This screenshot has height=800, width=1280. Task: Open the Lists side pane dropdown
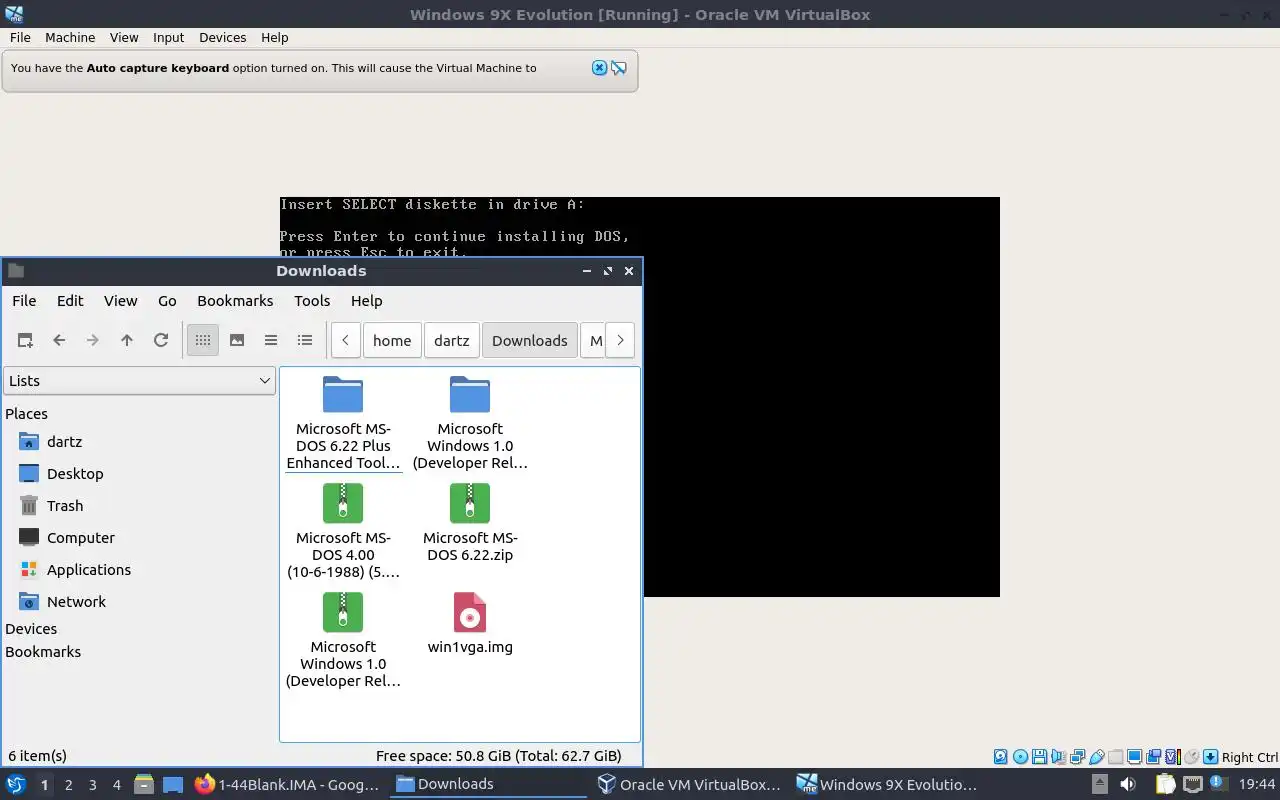[139, 380]
